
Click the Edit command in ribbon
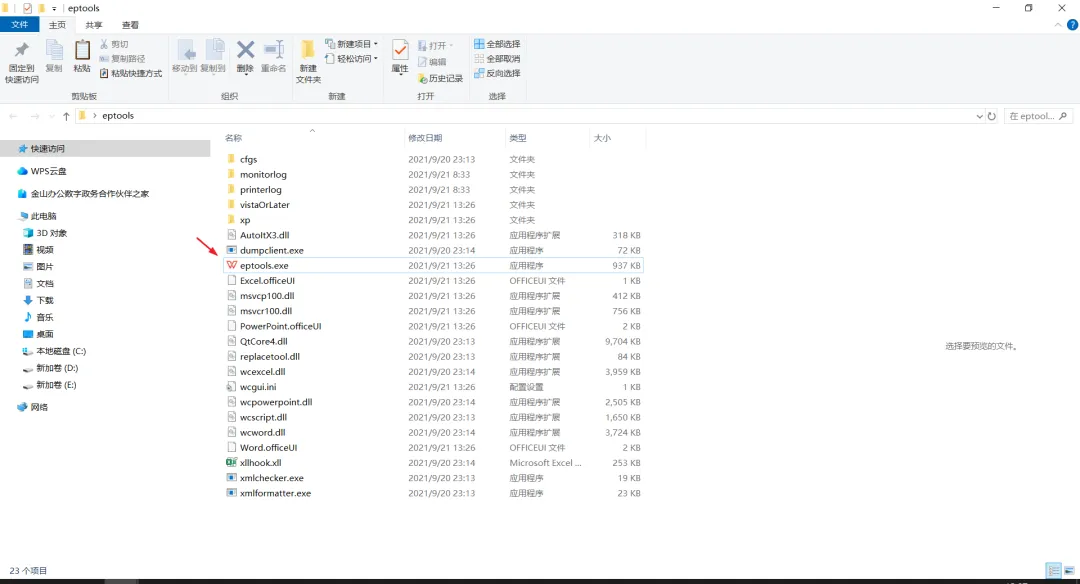click(432, 62)
